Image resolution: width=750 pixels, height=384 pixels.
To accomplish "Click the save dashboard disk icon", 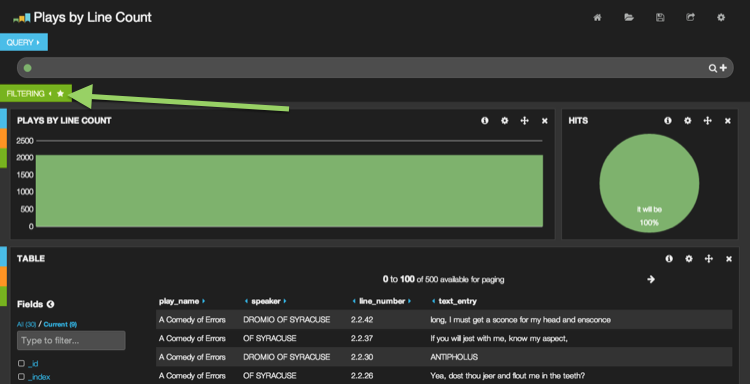I will click(660, 18).
